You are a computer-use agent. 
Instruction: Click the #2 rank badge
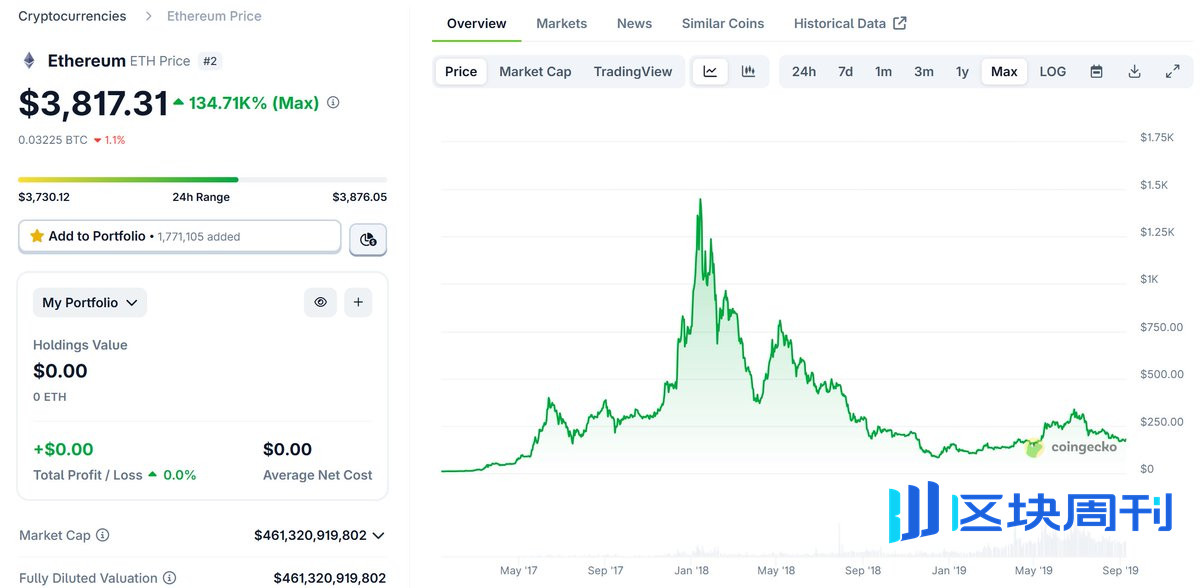coord(210,61)
